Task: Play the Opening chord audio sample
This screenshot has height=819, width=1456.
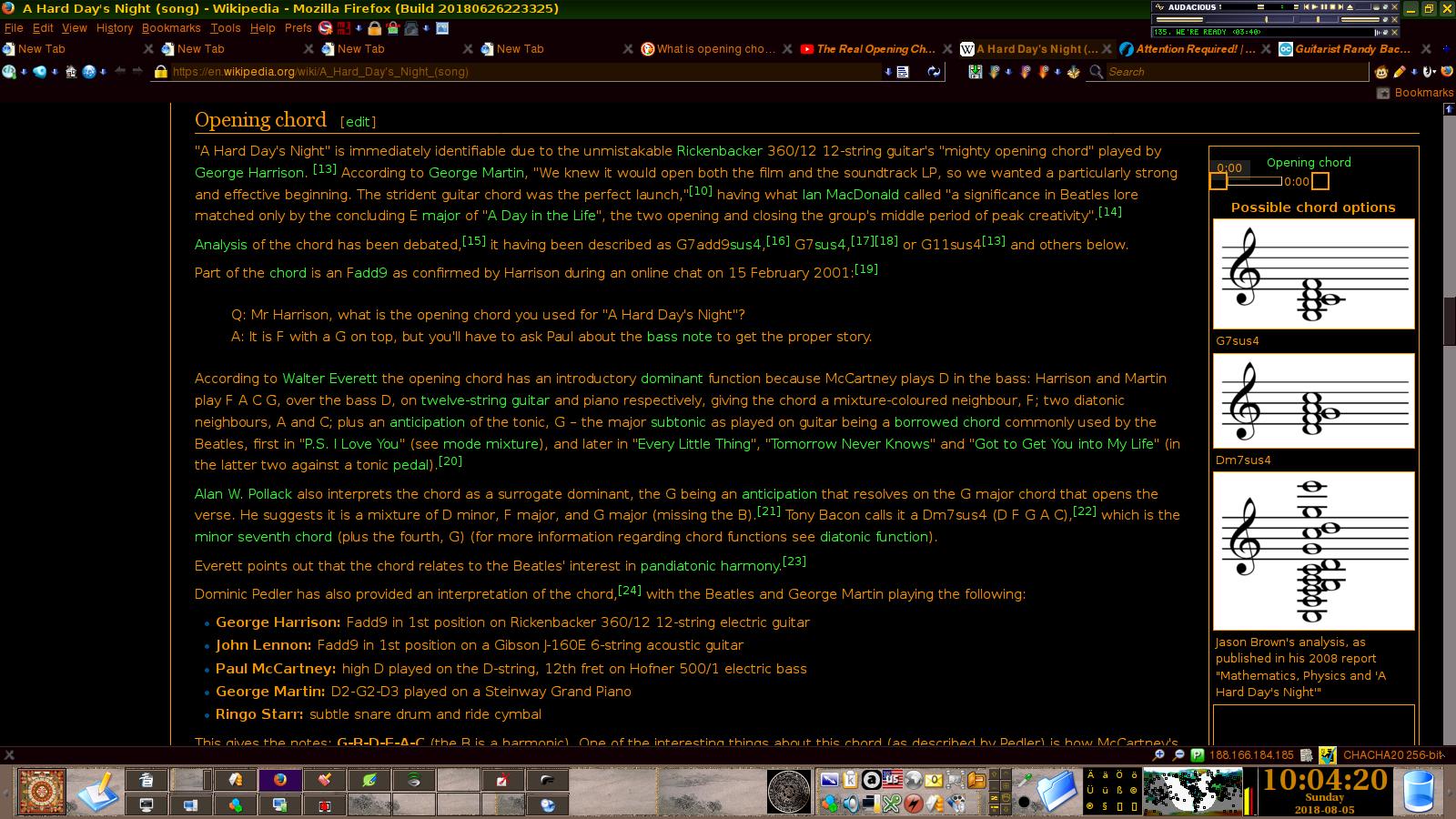Action: 1218,181
